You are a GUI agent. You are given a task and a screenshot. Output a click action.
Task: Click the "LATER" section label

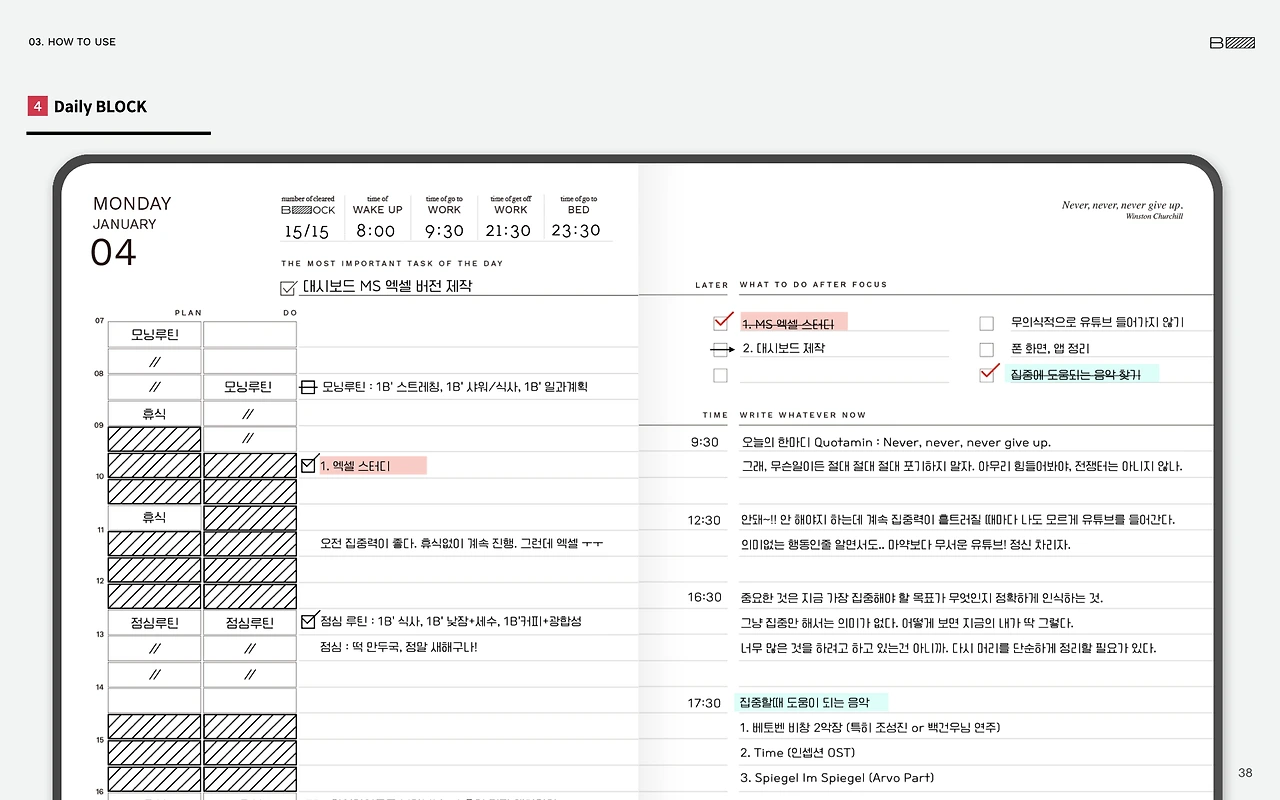(711, 284)
